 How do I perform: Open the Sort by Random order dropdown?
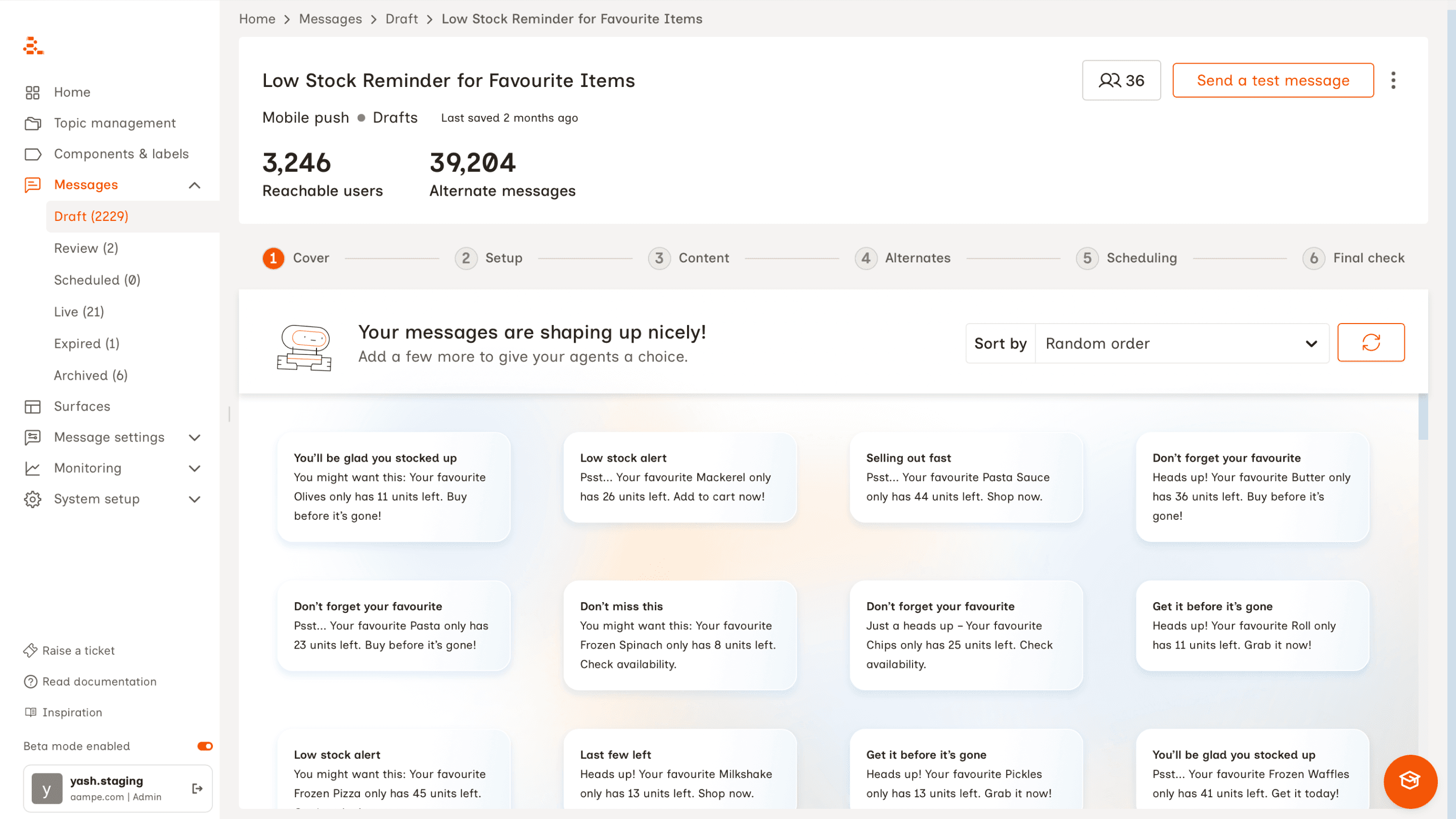pyautogui.click(x=1181, y=343)
